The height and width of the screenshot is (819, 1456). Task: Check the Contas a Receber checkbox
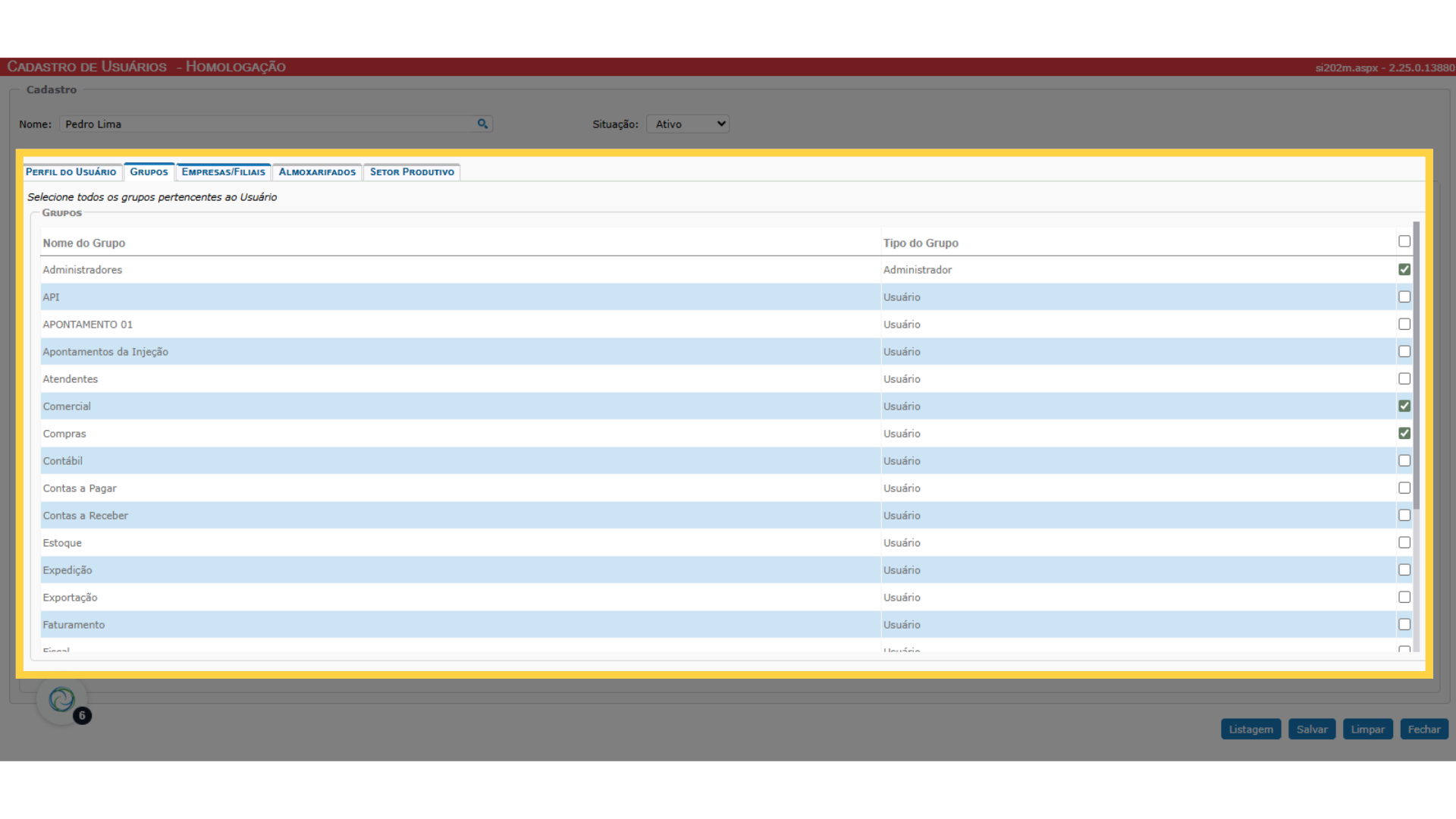1404,515
